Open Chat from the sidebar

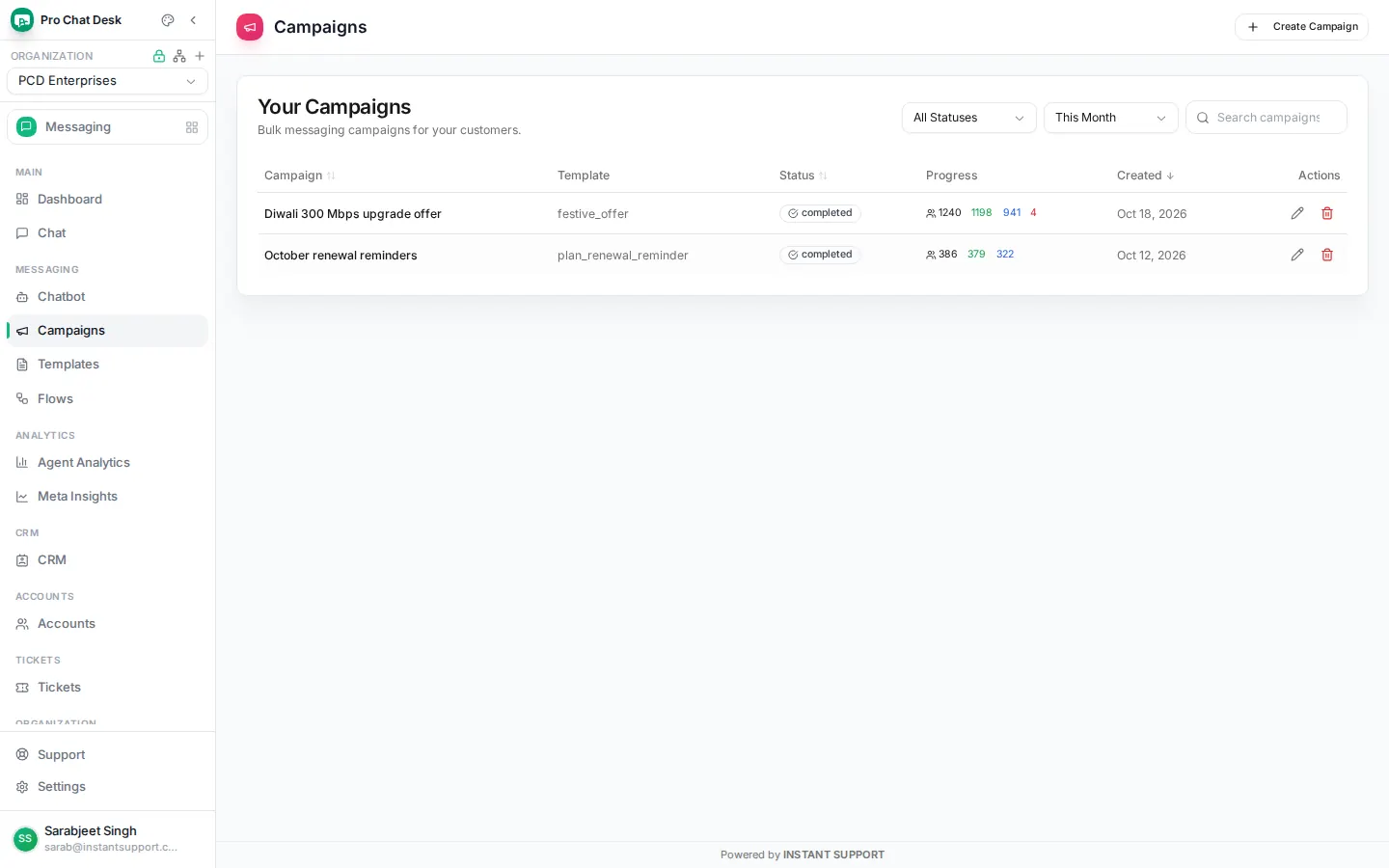(x=107, y=233)
